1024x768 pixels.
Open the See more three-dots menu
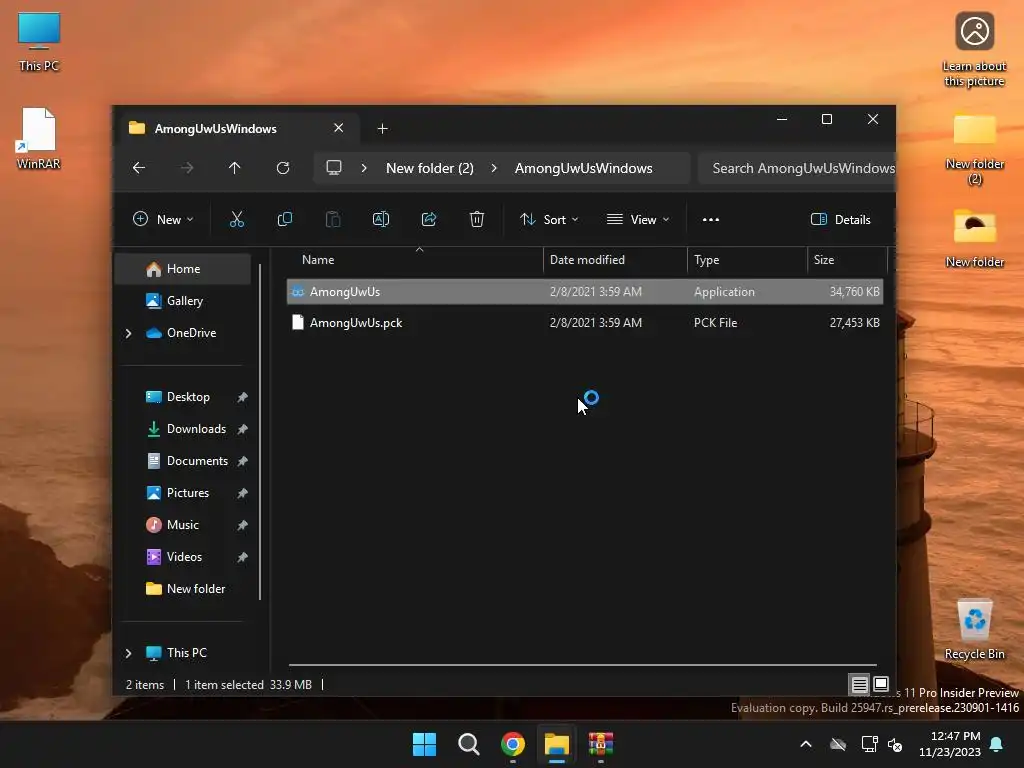[711, 219]
